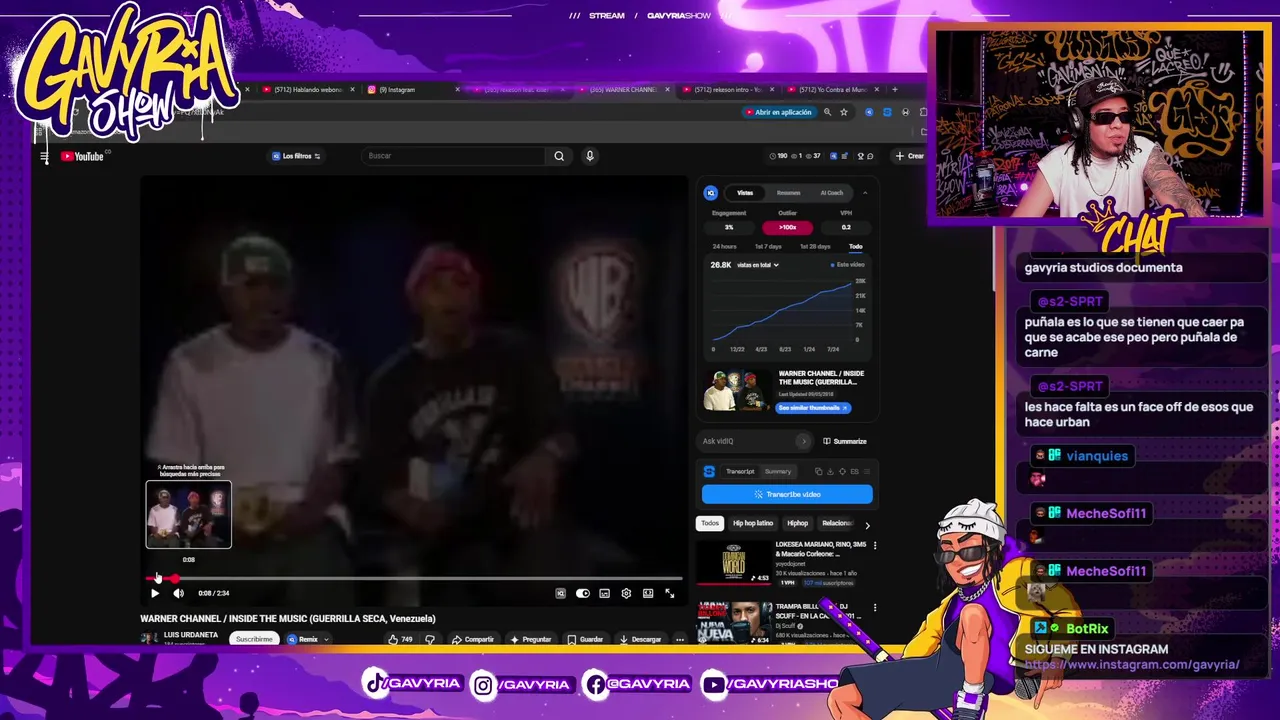Screen dimensions: 1280x720
Task: Select the 1st 28 days range
Action: coord(815,246)
